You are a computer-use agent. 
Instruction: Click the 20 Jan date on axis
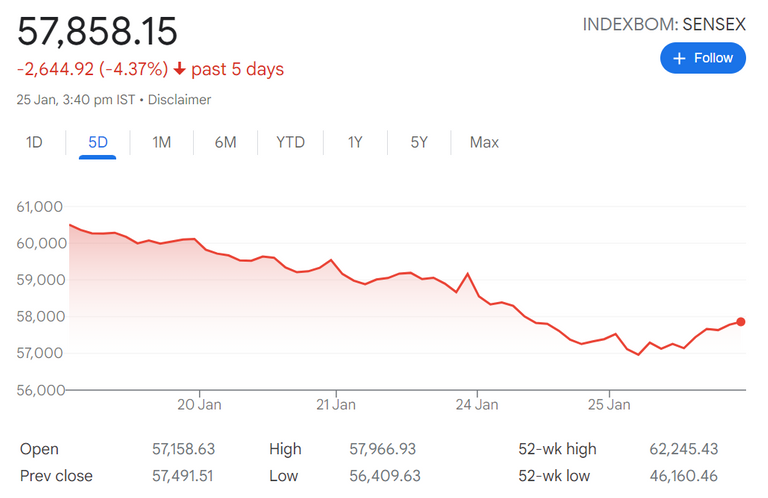[199, 405]
